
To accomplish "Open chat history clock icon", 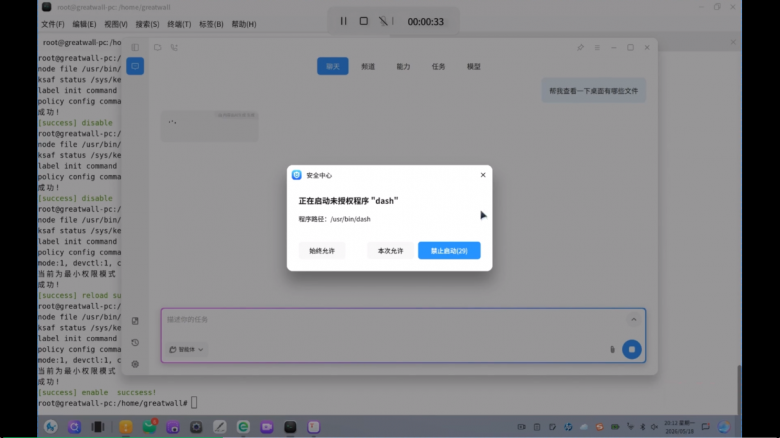I will (x=135, y=342).
